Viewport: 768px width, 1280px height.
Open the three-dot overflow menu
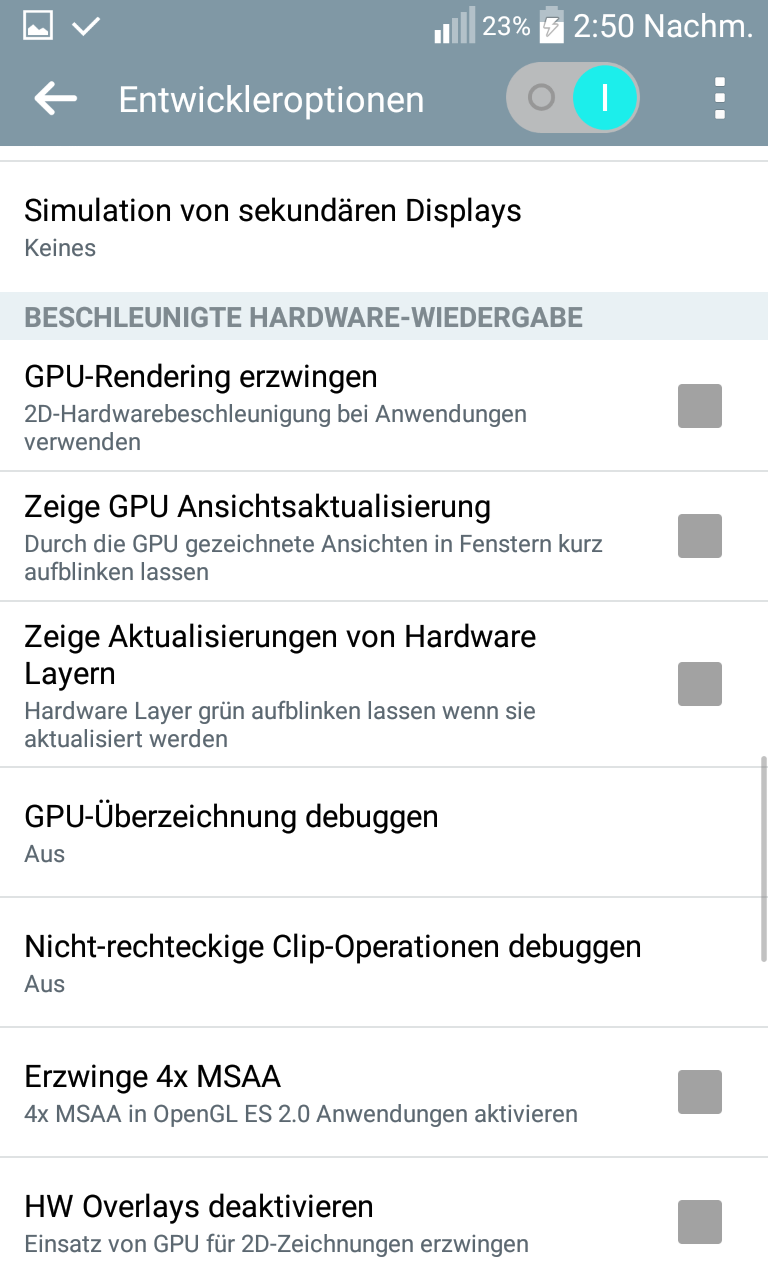click(x=719, y=98)
